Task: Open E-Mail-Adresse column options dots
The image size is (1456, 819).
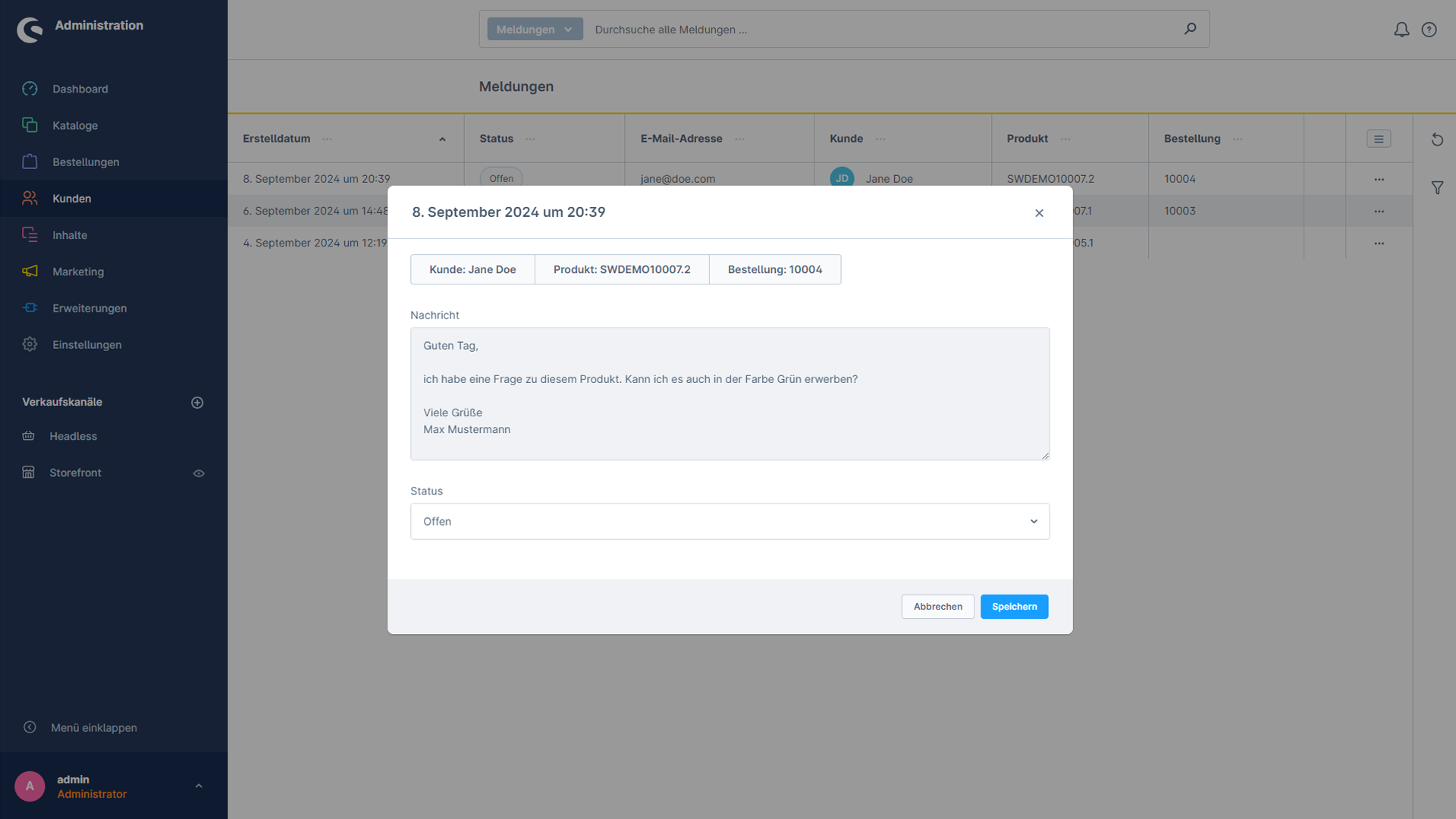Action: [739, 139]
